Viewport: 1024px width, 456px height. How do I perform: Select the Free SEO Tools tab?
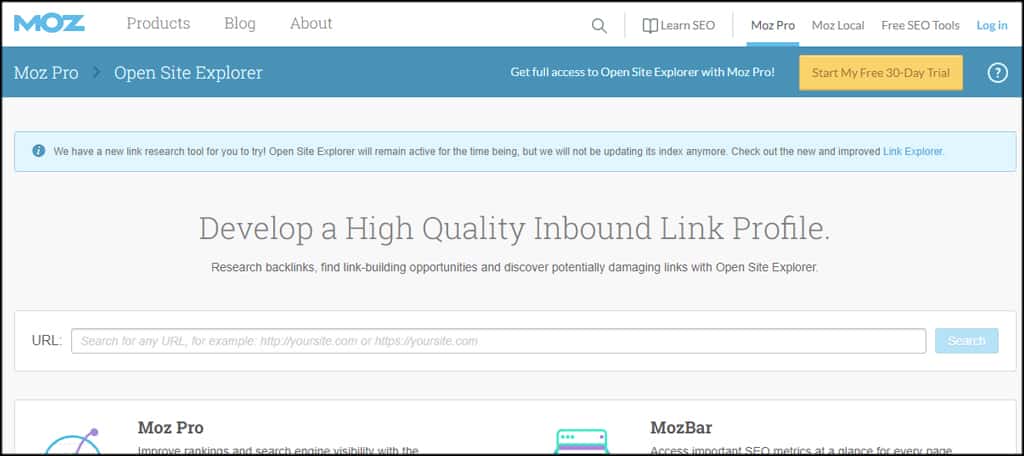(x=920, y=25)
